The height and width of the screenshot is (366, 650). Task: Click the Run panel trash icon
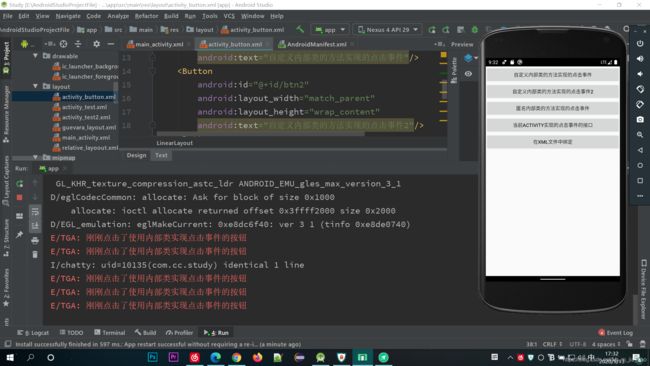(x=35, y=254)
